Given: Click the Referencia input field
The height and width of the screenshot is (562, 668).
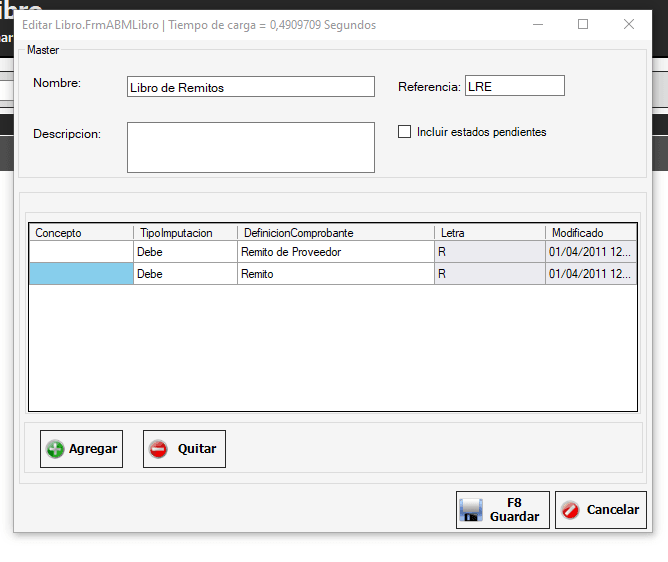Looking at the screenshot, I should click(x=514, y=86).
